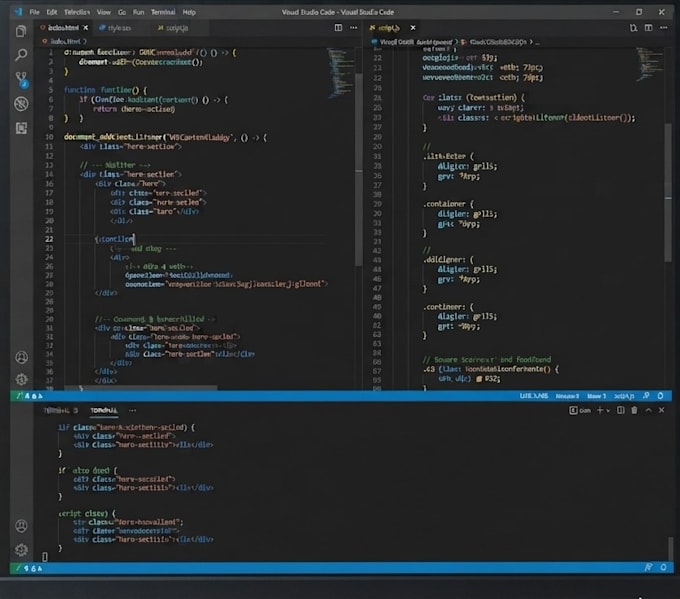Image resolution: width=680 pixels, height=599 pixels.
Task: Select the first panel tab left of Terminal
Action: pos(60,410)
